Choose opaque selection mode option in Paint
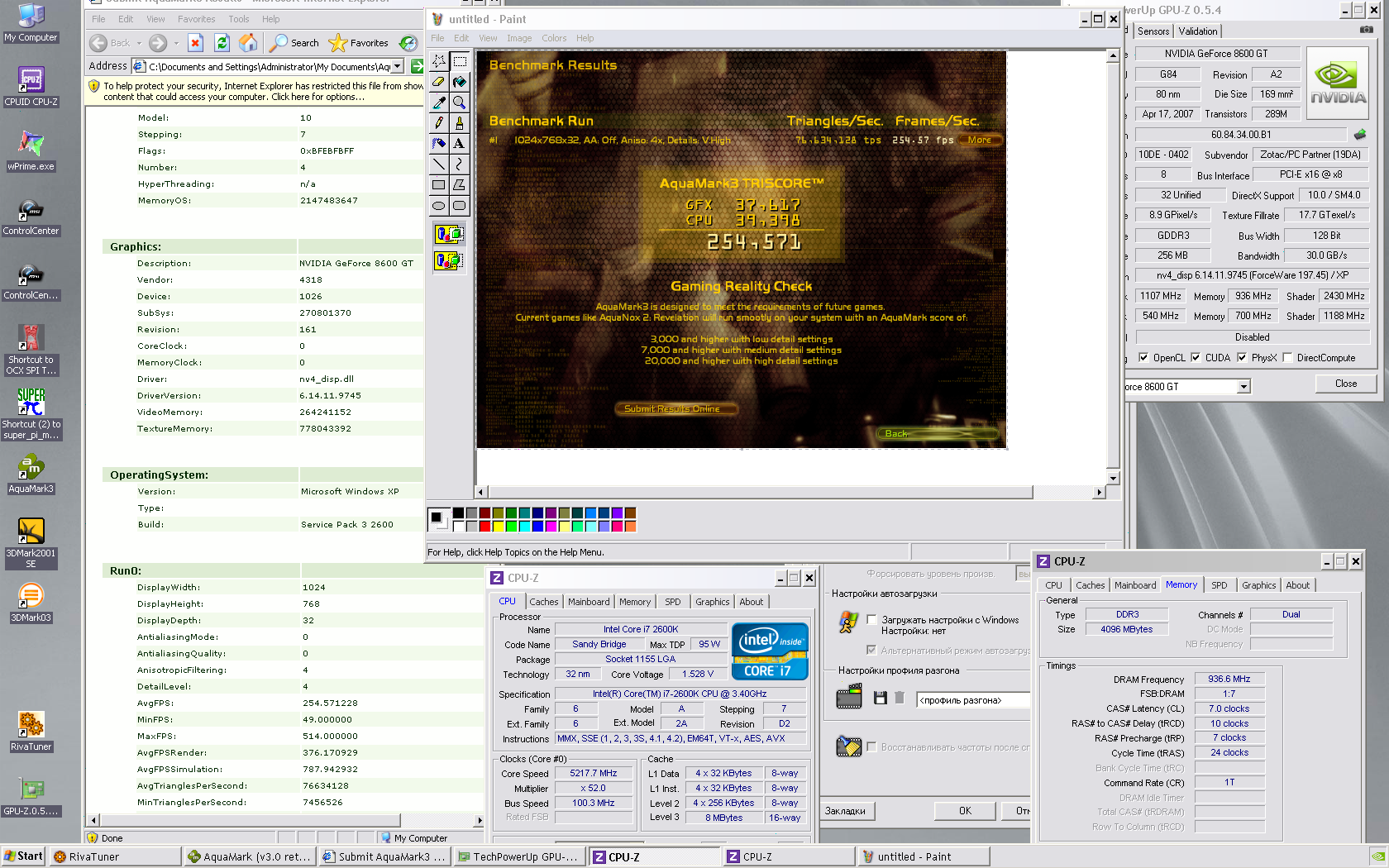The height and width of the screenshot is (868, 1389). tap(449, 234)
